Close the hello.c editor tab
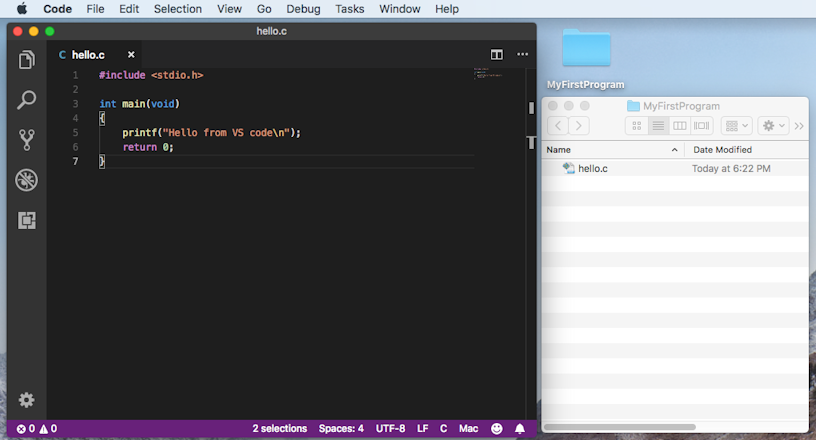Viewport: 816px width, 440px height. [x=131, y=54]
